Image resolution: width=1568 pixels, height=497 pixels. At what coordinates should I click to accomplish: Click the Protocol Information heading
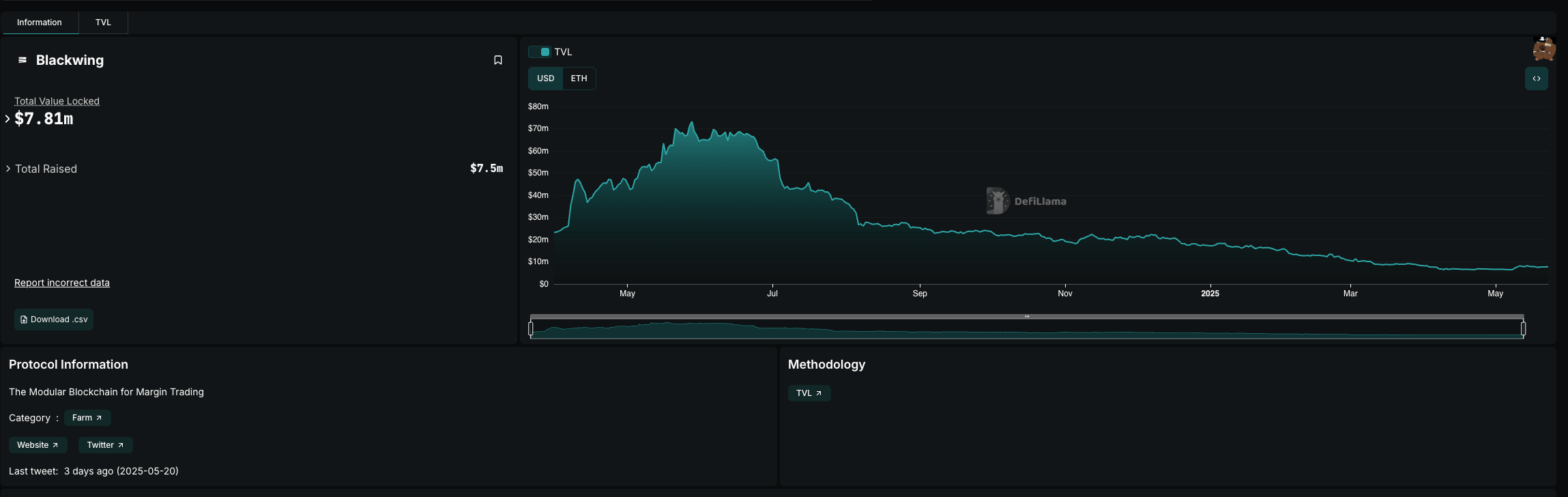point(68,365)
